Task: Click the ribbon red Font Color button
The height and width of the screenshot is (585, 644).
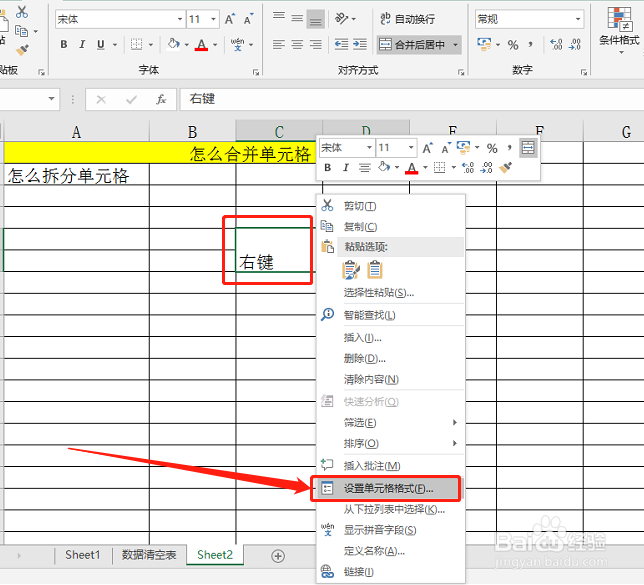Action: pos(201,44)
